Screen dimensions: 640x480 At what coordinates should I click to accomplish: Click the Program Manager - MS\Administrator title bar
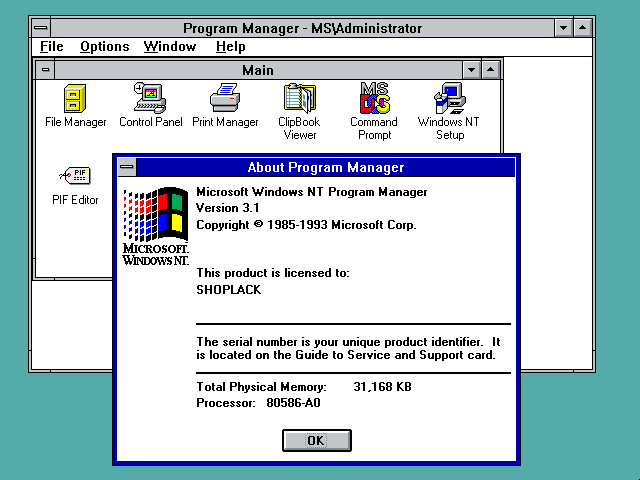point(302,28)
